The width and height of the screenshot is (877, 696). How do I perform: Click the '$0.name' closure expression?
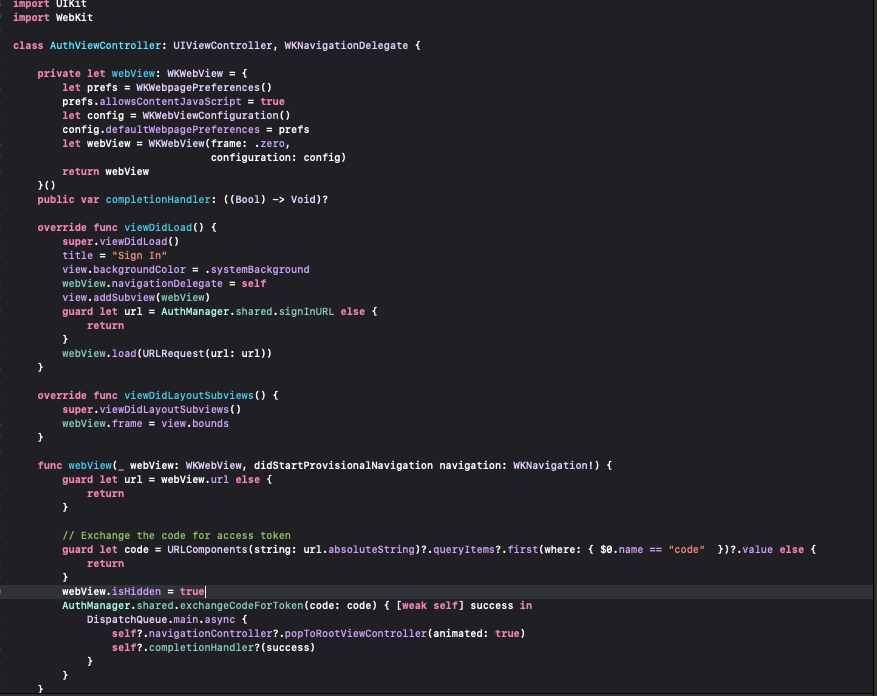tap(621, 549)
